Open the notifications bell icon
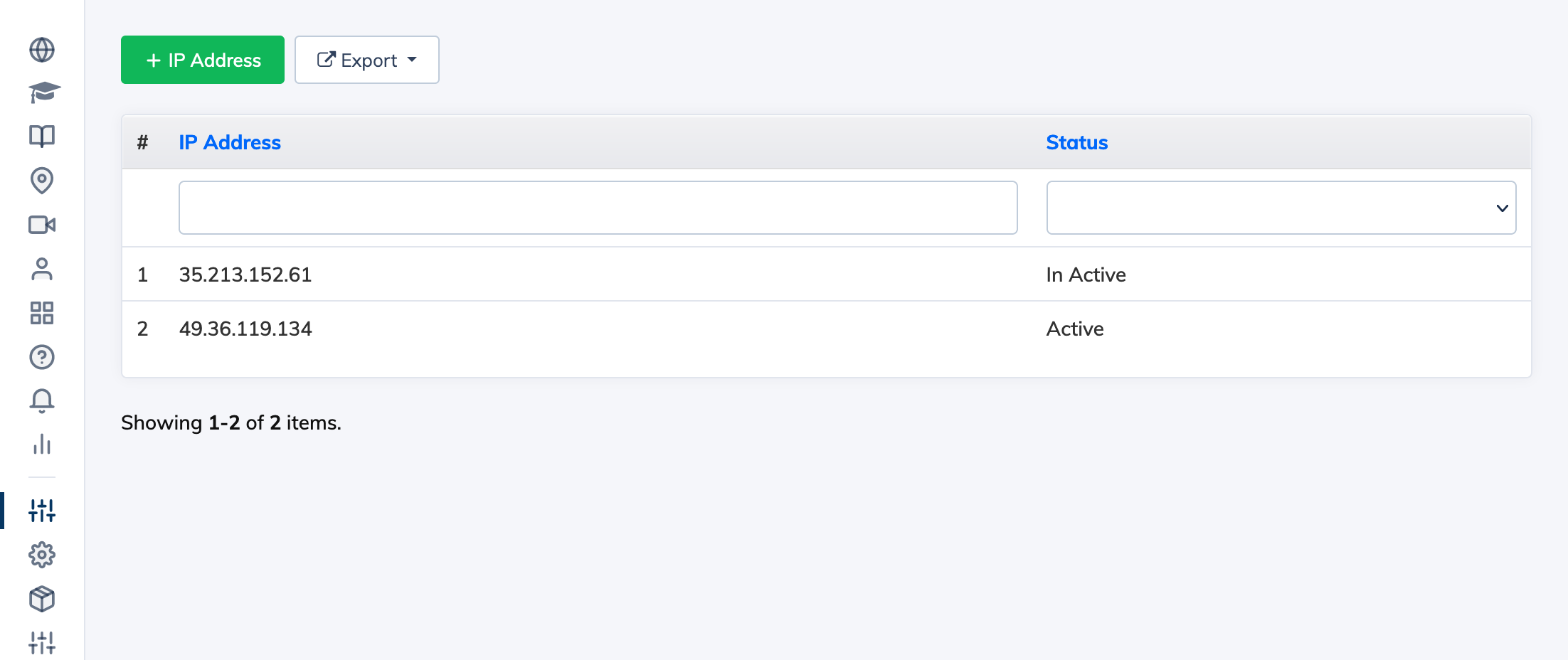The height and width of the screenshot is (660, 1568). click(42, 401)
